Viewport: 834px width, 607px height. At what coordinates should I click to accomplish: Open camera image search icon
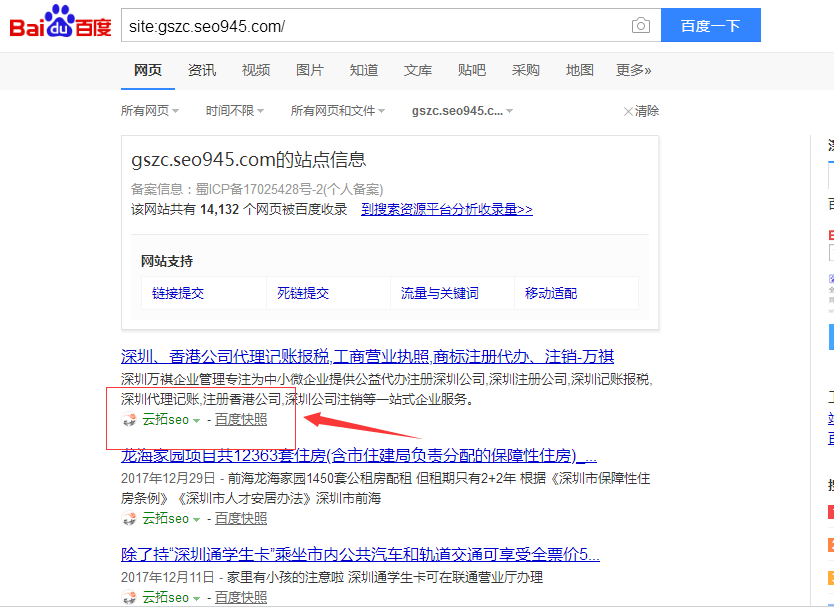pyautogui.click(x=640, y=26)
